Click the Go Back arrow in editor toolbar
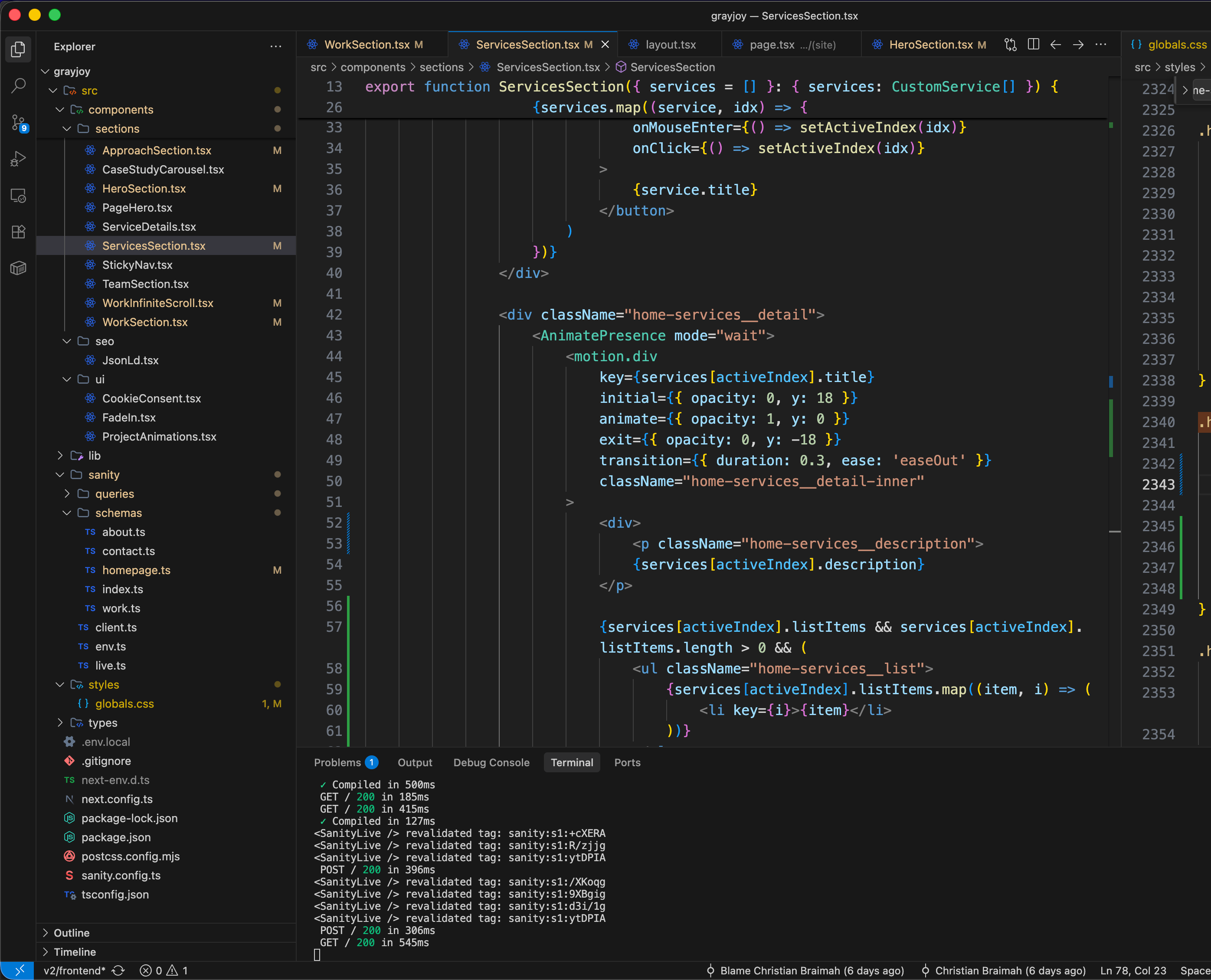The width and height of the screenshot is (1211, 980). (1056, 45)
